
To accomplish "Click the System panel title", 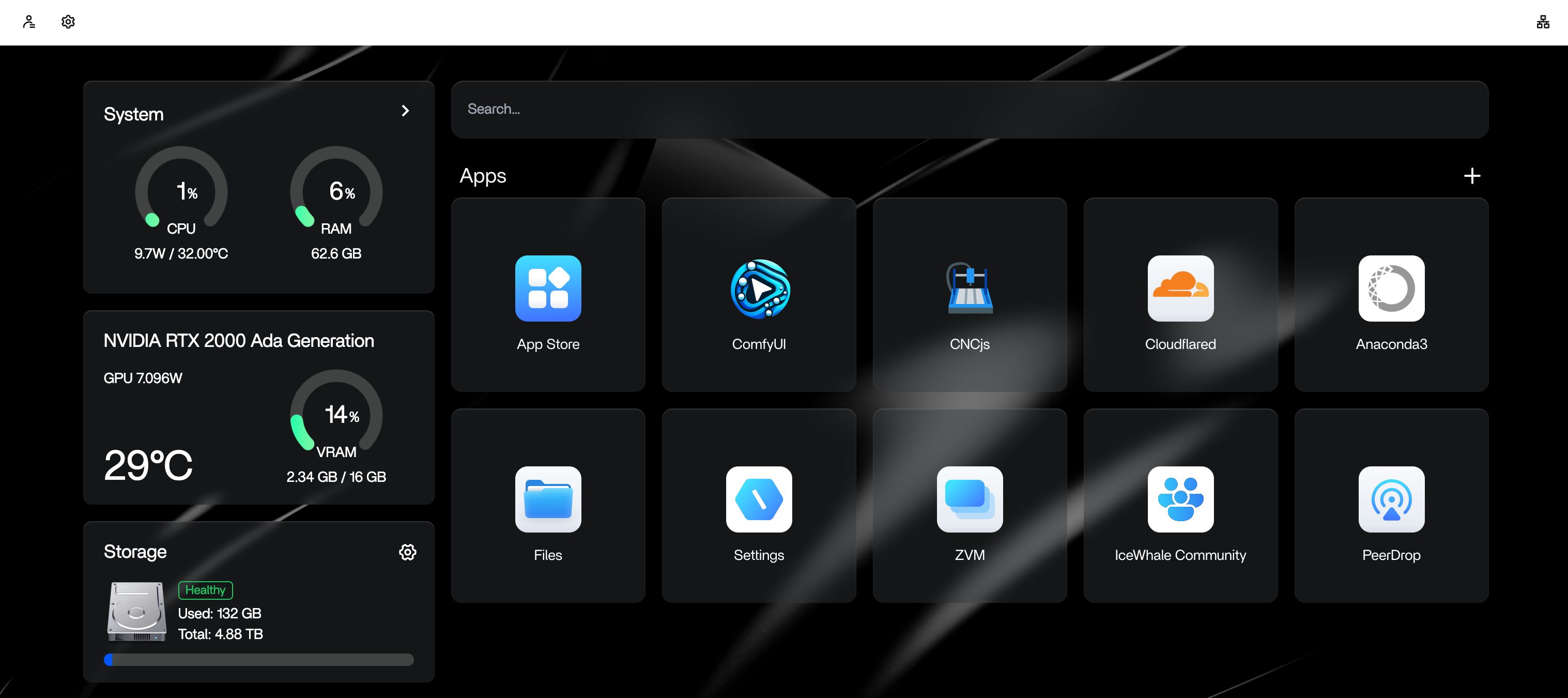I will (134, 114).
